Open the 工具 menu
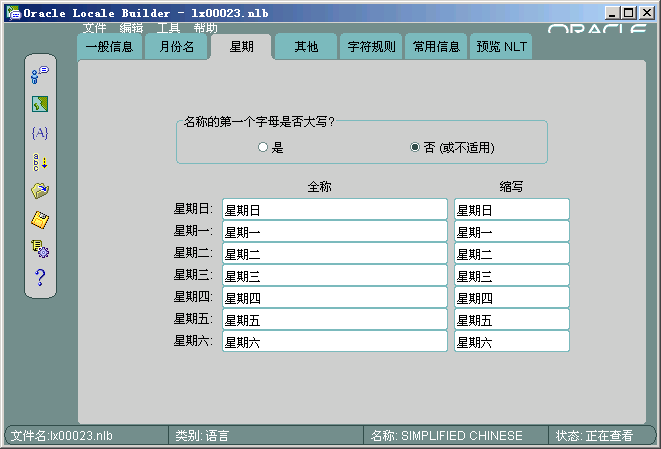This screenshot has width=661, height=449. click(x=168, y=28)
